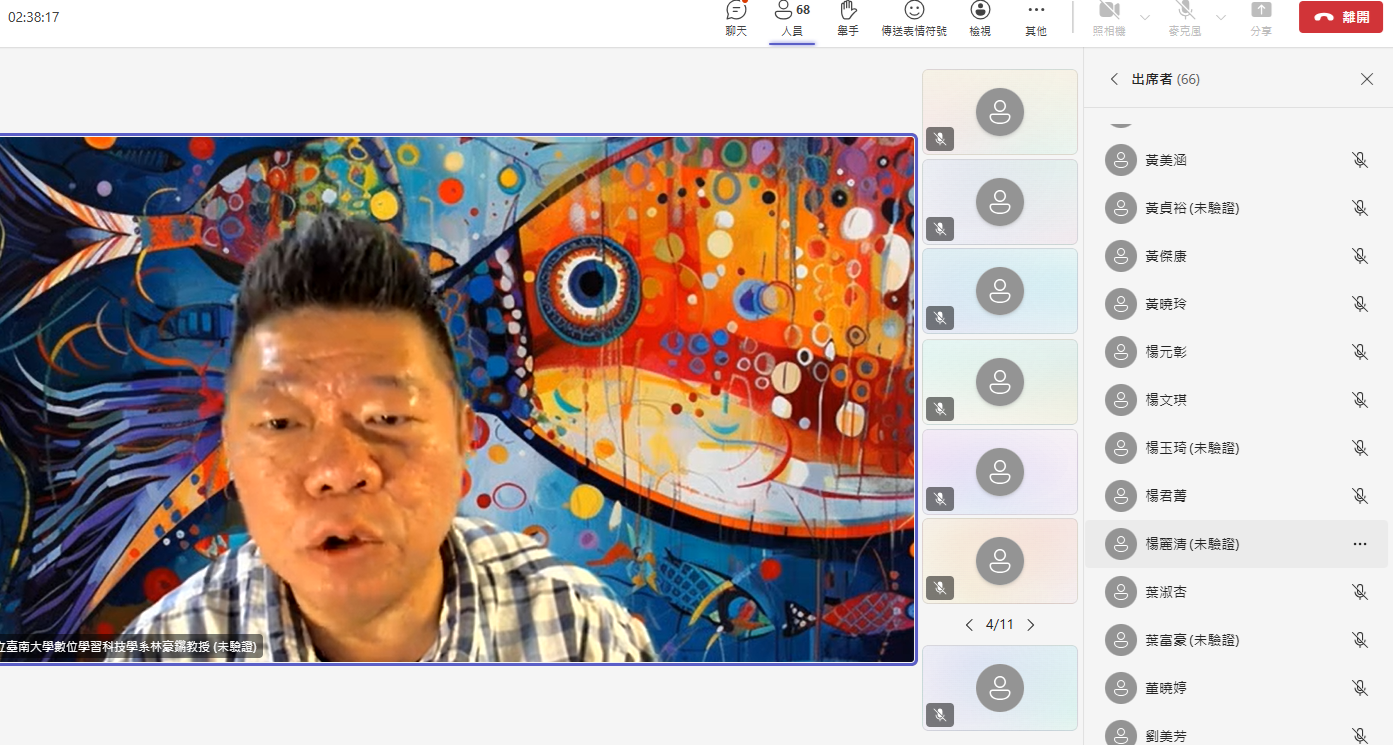1393x745 pixels.
Task: Click the muted mic icon beside 黃貞裕
Action: (1360, 208)
